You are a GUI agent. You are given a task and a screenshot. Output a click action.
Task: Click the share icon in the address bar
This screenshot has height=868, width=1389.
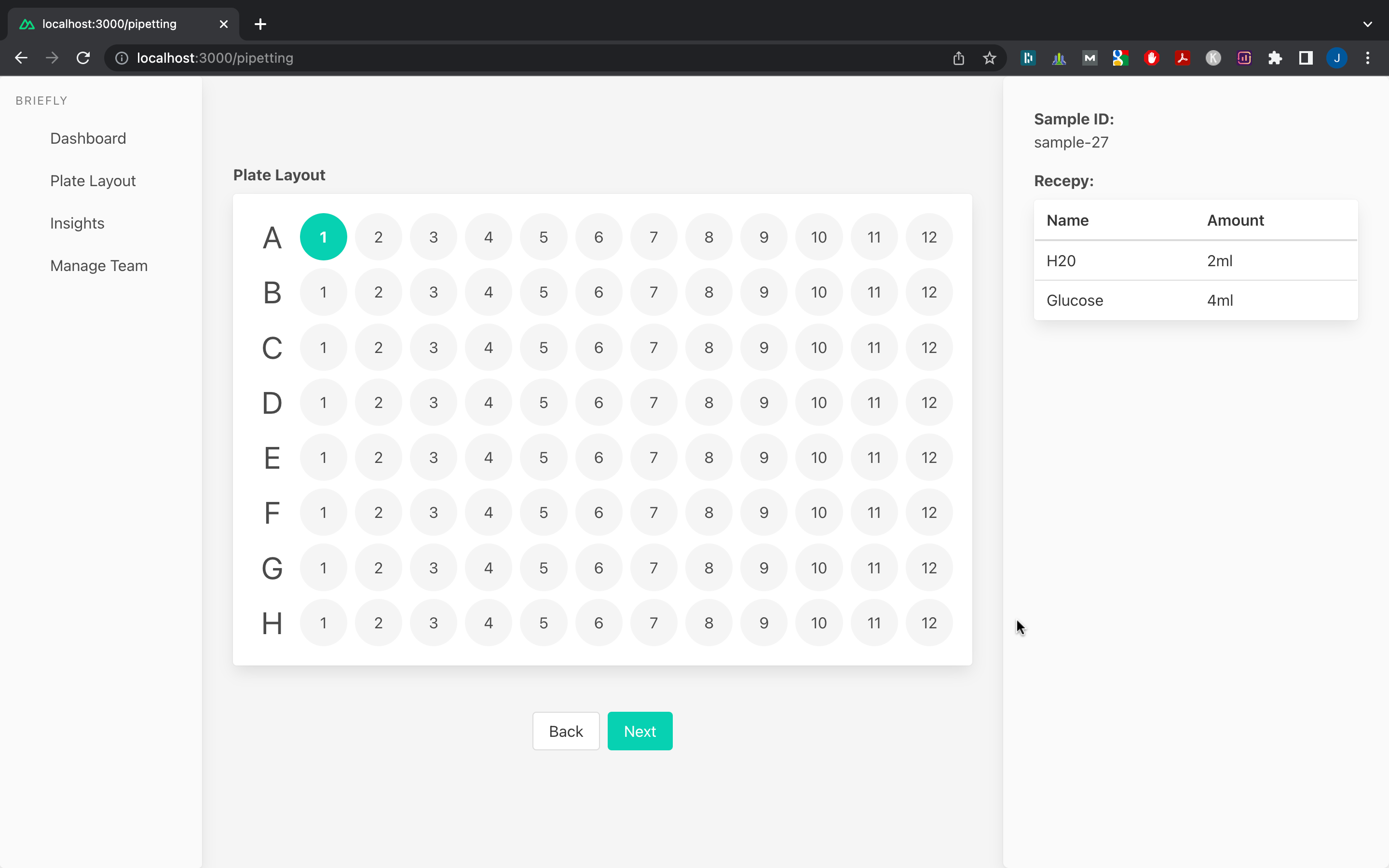click(958, 57)
